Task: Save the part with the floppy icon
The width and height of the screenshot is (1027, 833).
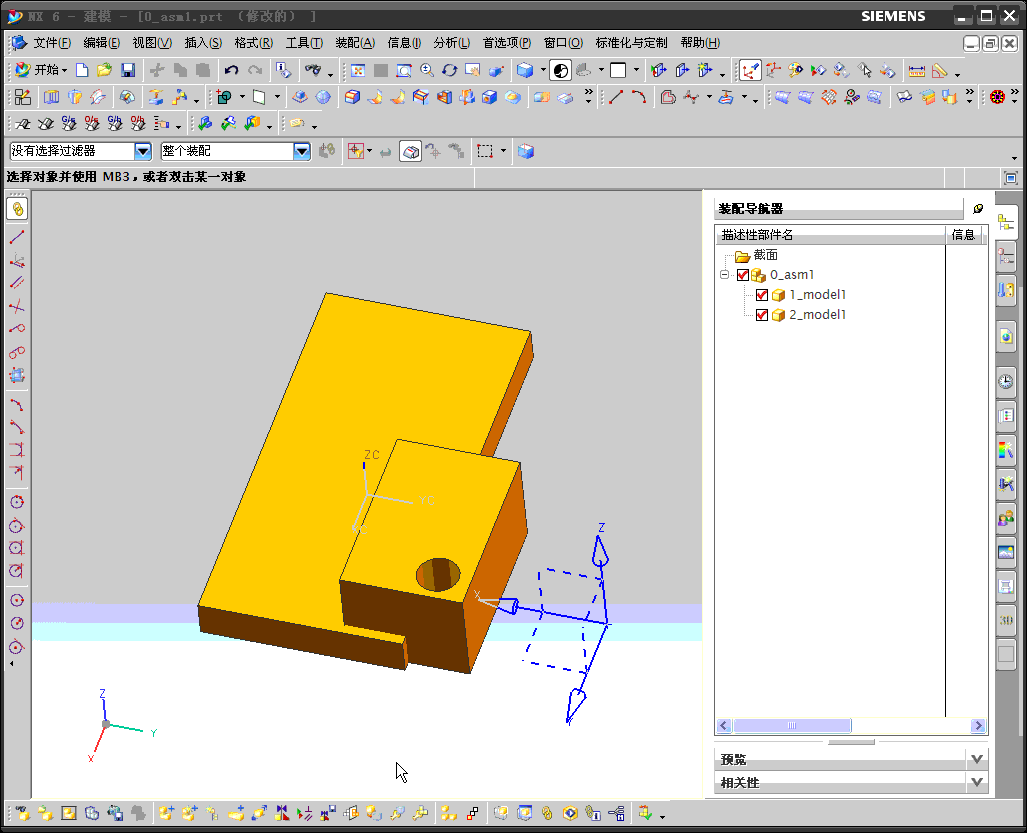Action: (x=128, y=70)
